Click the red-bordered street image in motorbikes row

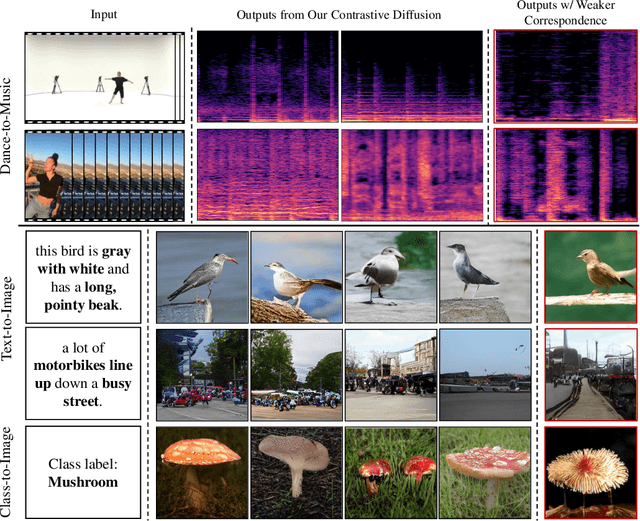590,372
